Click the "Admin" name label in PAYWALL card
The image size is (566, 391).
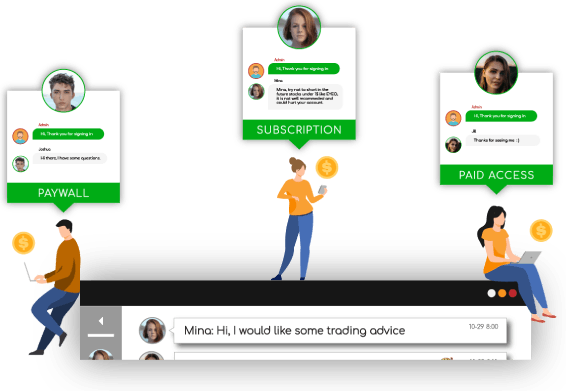tap(43, 125)
